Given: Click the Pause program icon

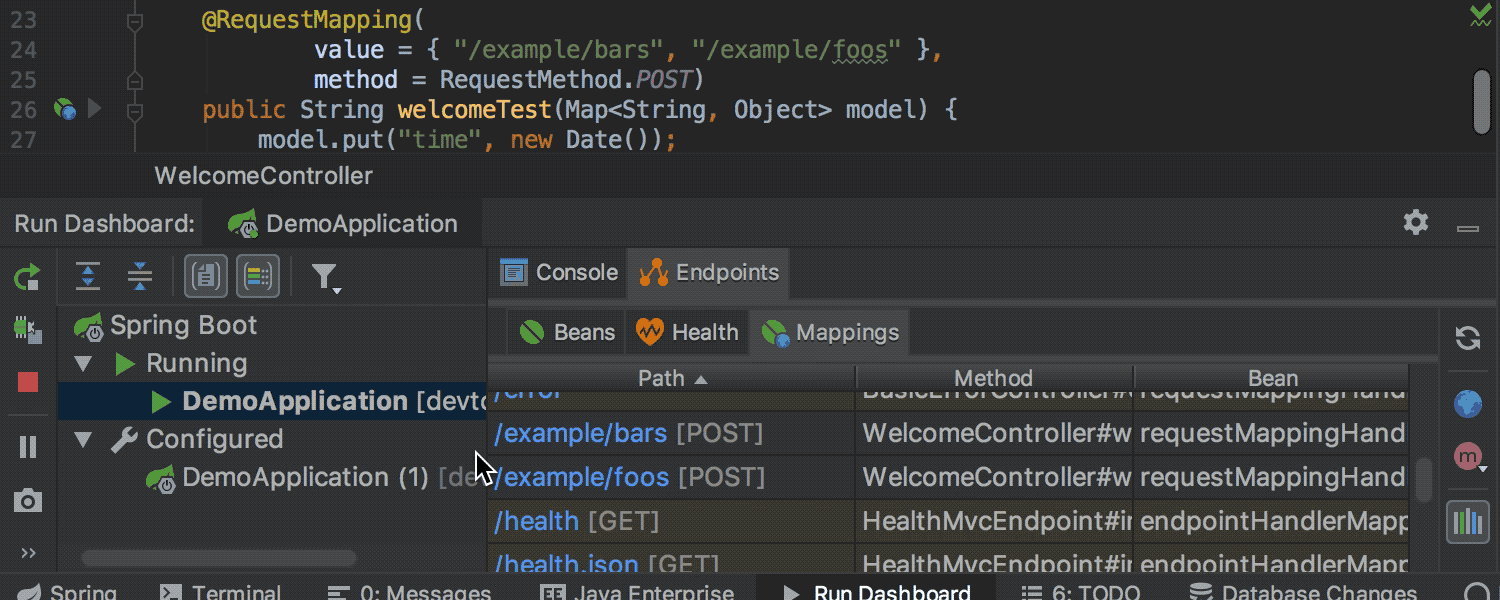Looking at the screenshot, I should pyautogui.click(x=28, y=447).
